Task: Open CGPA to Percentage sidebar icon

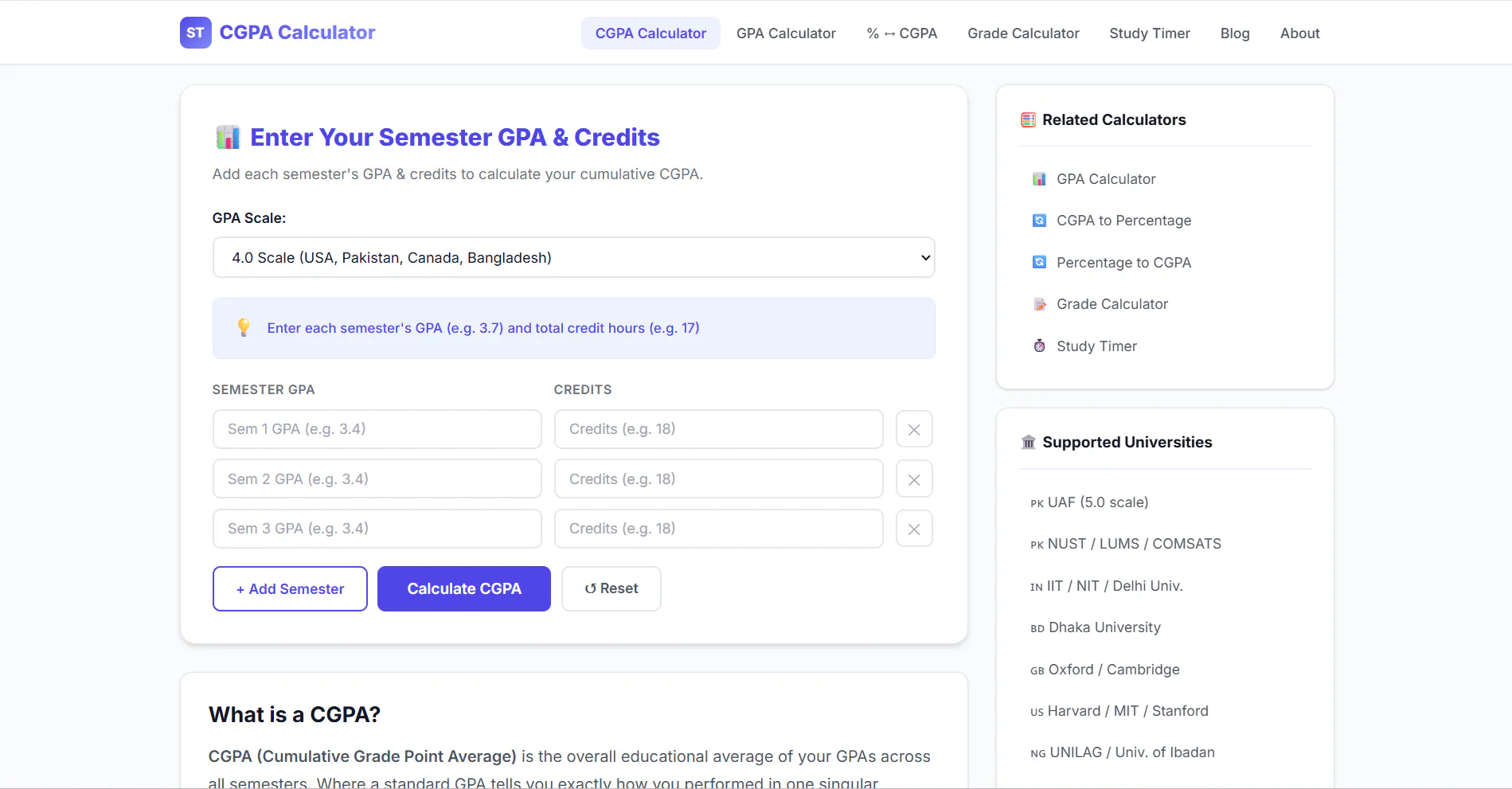Action: (x=1039, y=221)
